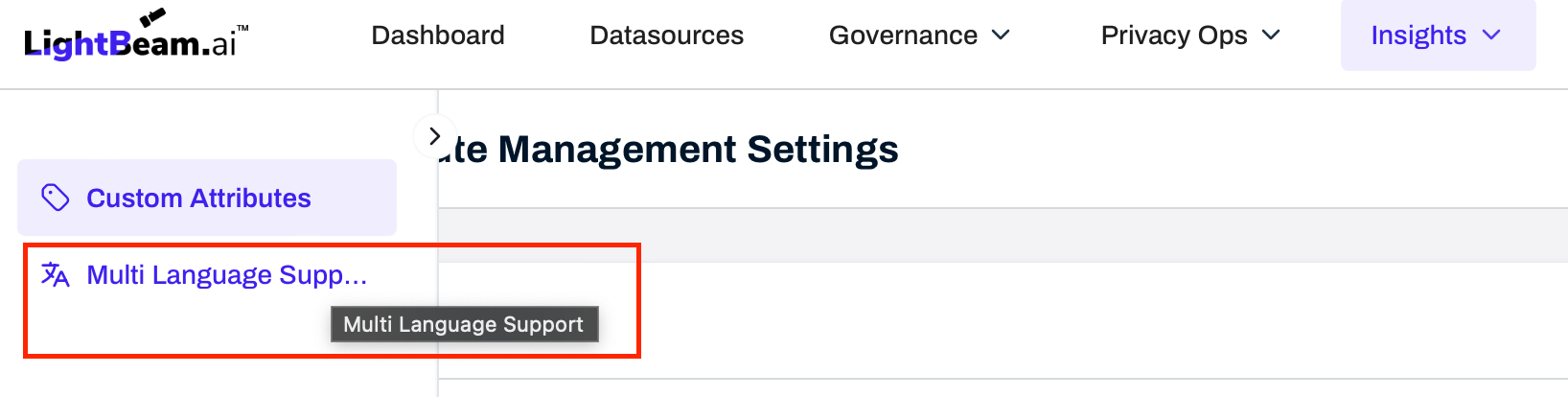This screenshot has height=397, width=1568.
Task: Click the chevron next to Governance
Action: point(1001,35)
